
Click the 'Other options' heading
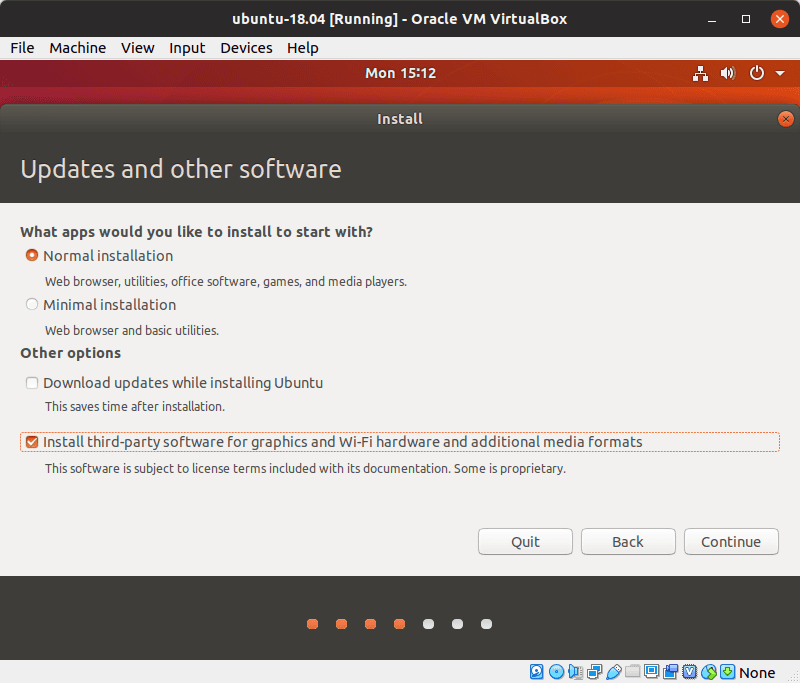[x=70, y=353]
